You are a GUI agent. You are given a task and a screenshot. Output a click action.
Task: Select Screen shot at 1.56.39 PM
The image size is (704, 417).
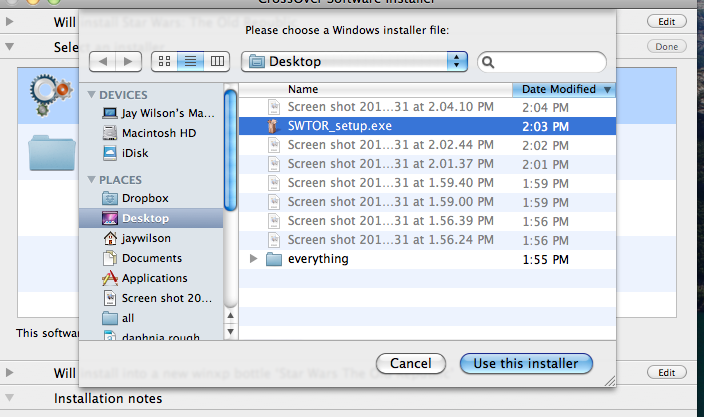point(427,221)
